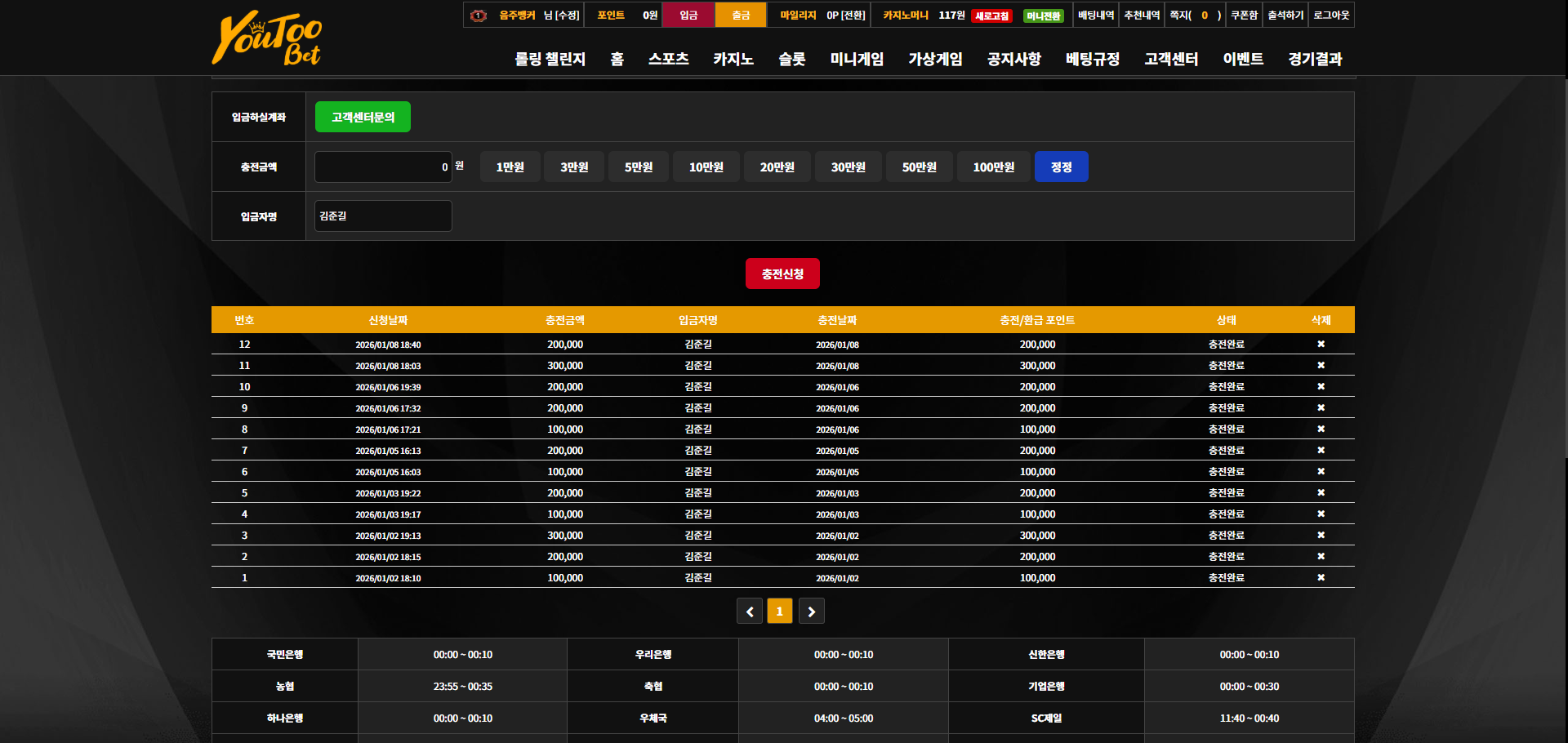Viewport: 1568px width, 743px height.
Task: Click the green 고객센터문의 button
Action: point(363,117)
